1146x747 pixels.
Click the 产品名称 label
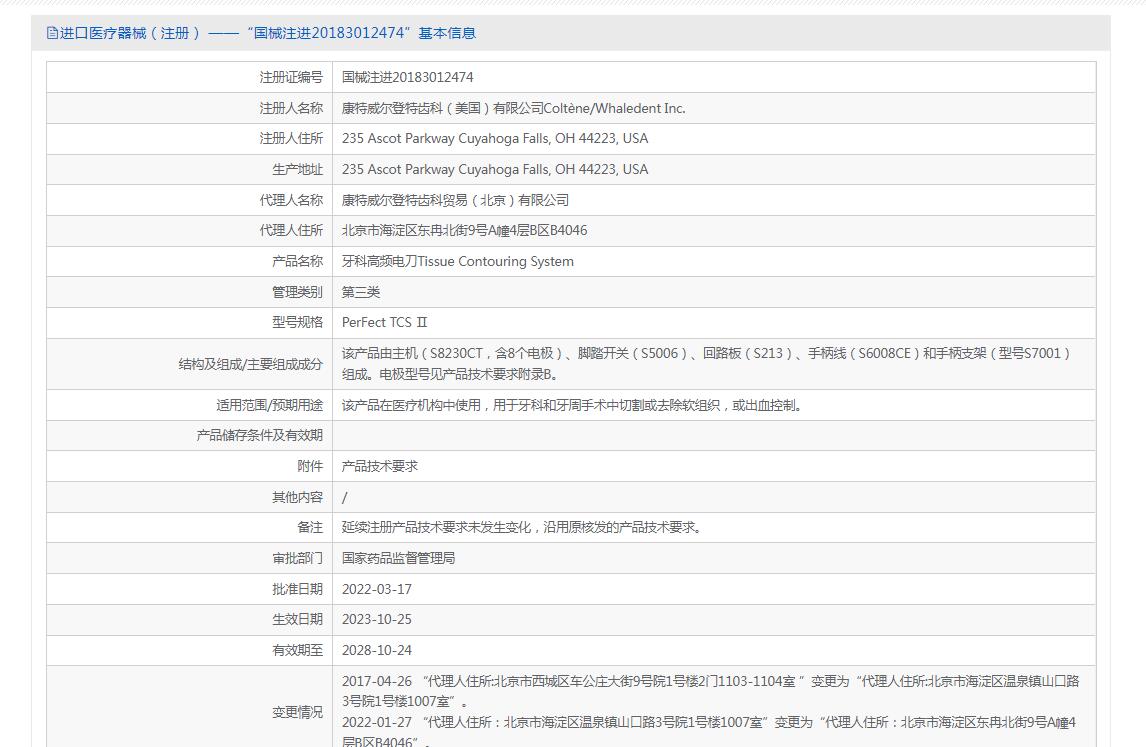pos(297,261)
